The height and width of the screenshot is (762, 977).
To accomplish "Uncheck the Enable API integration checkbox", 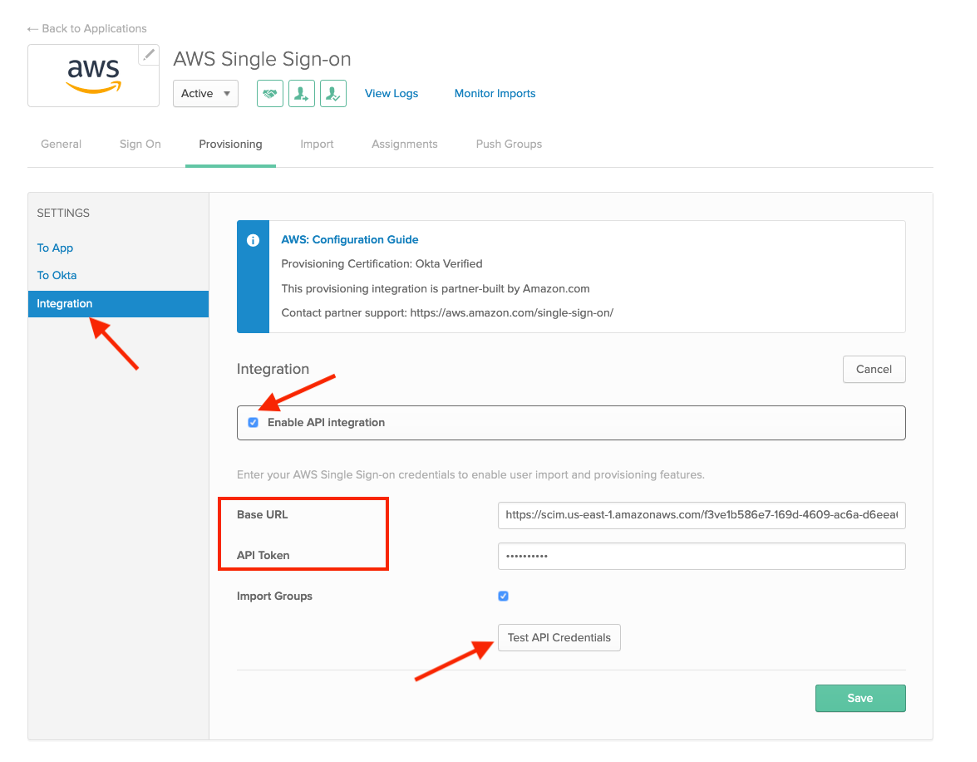I will [x=253, y=422].
